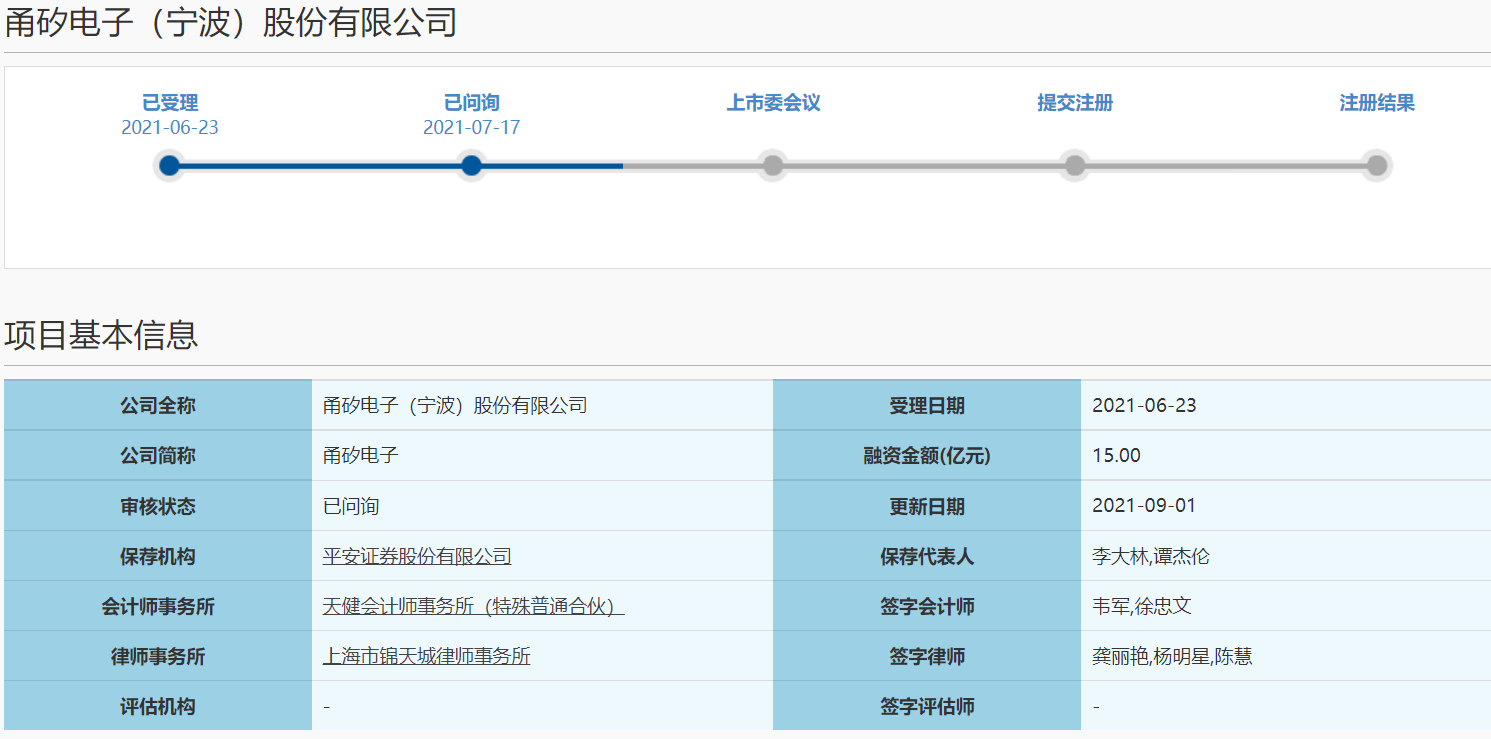Image resolution: width=1491 pixels, height=739 pixels.
Task: Click the 受理日期 label cell
Action: [x=927, y=405]
